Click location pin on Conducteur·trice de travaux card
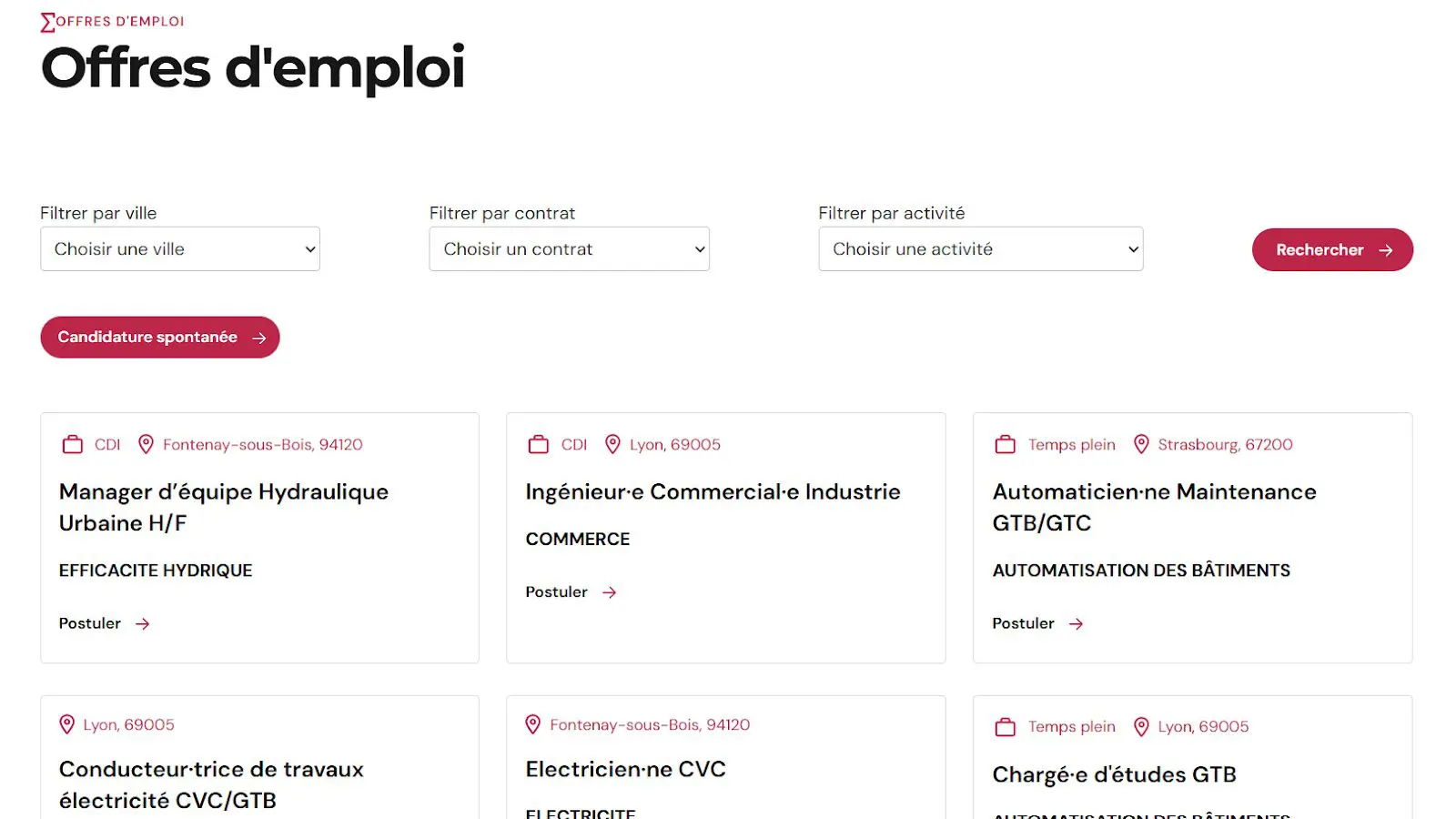The height and width of the screenshot is (819, 1456). click(x=66, y=724)
